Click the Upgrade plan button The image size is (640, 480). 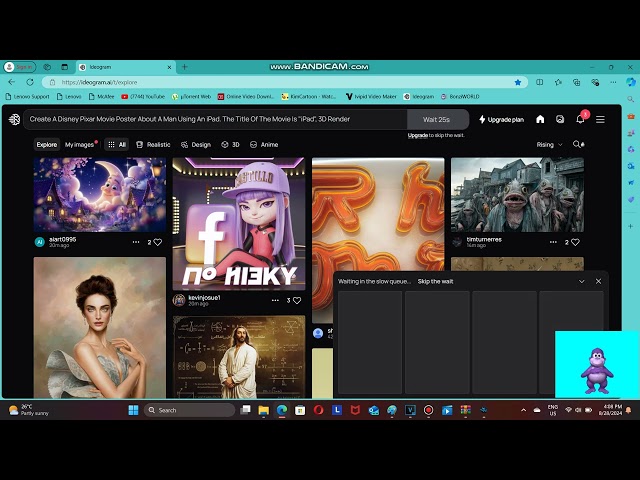pyautogui.click(x=501, y=119)
